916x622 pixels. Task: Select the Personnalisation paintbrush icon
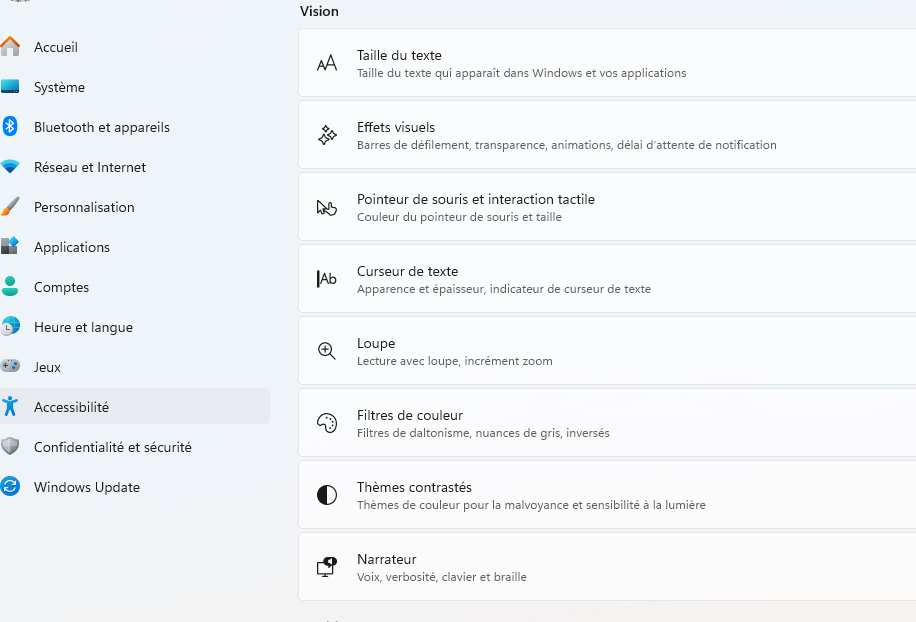coord(10,207)
